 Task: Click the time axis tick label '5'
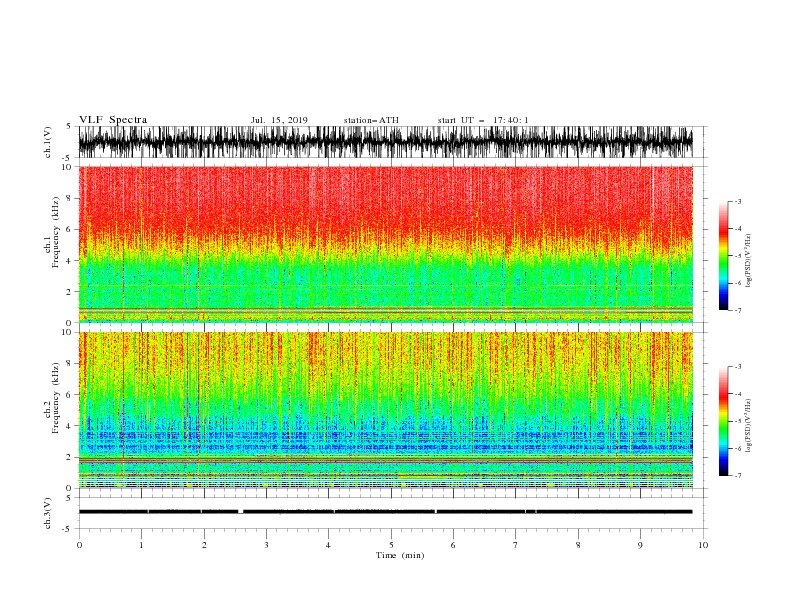391,545
